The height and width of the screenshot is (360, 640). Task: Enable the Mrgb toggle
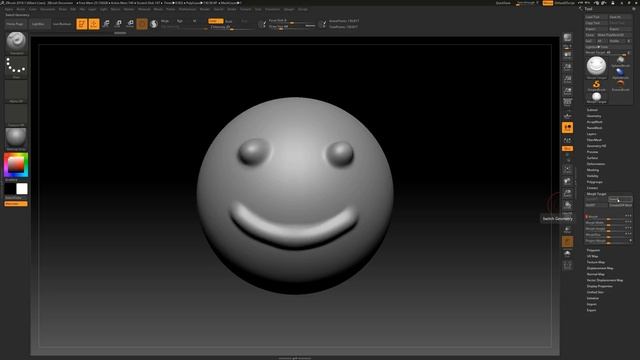pos(165,21)
